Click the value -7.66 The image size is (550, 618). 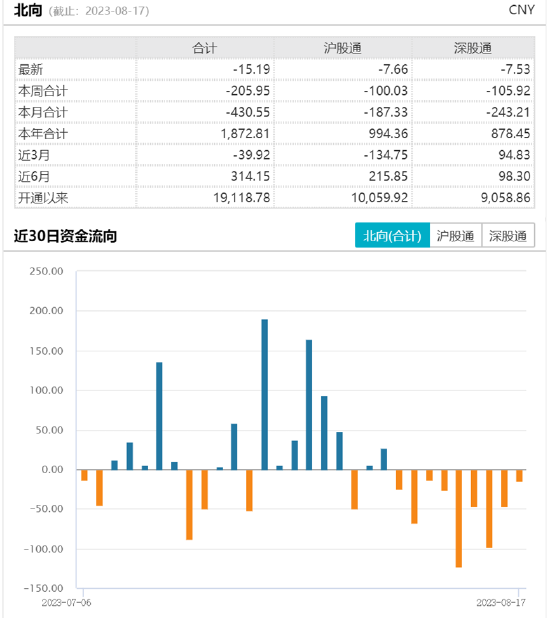point(393,69)
